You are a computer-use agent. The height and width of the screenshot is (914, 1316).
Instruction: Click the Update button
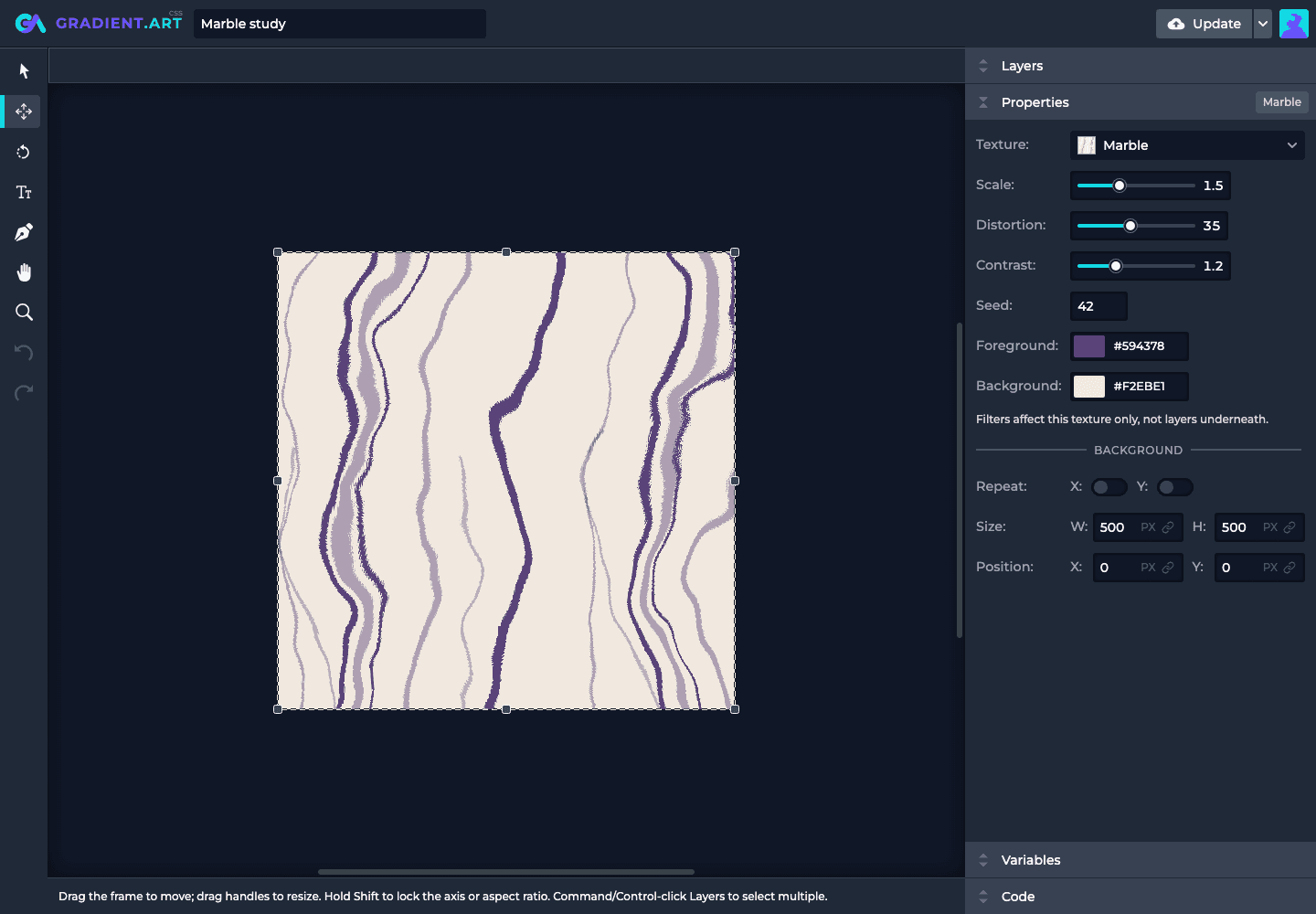click(1205, 24)
